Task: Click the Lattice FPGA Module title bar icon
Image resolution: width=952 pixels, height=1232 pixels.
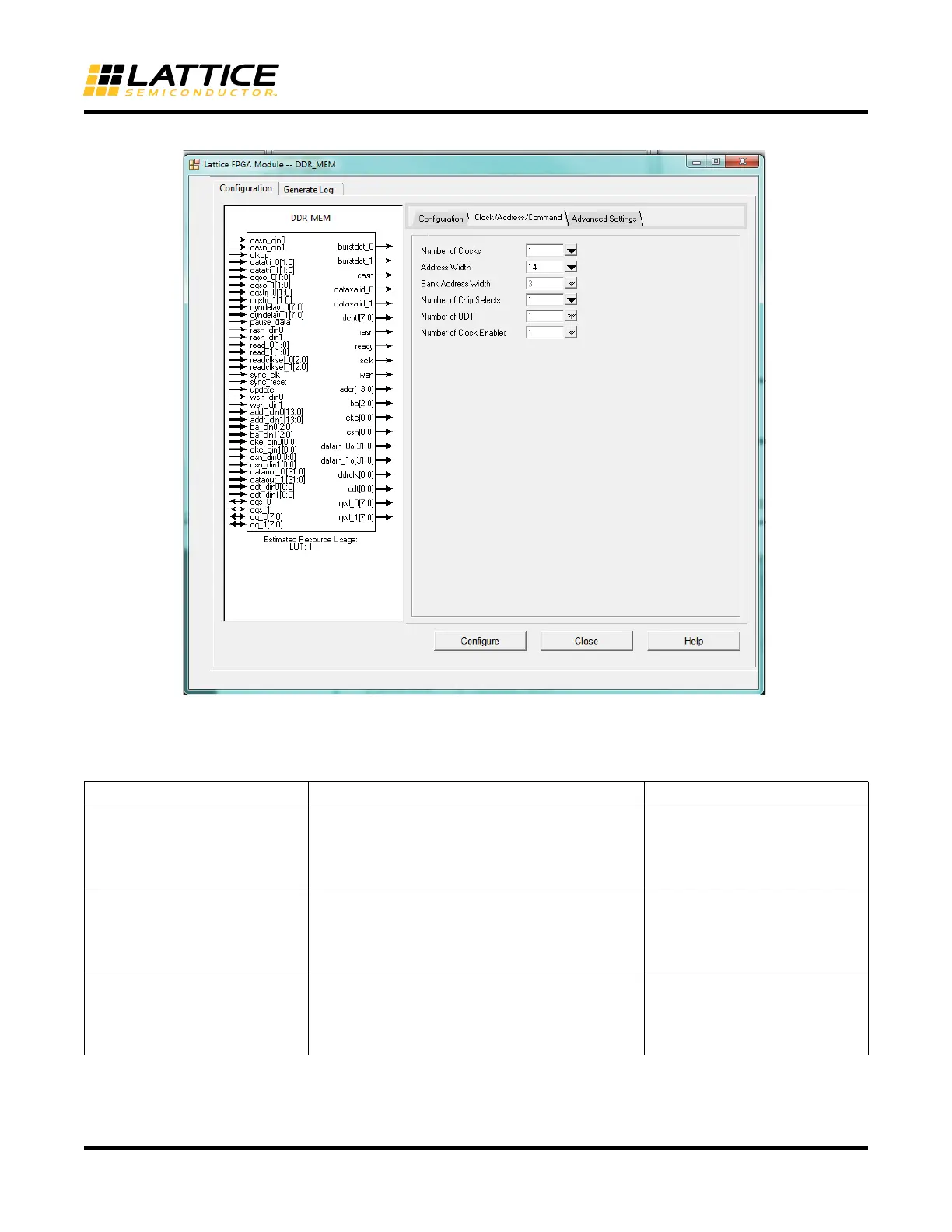Action: (x=194, y=164)
